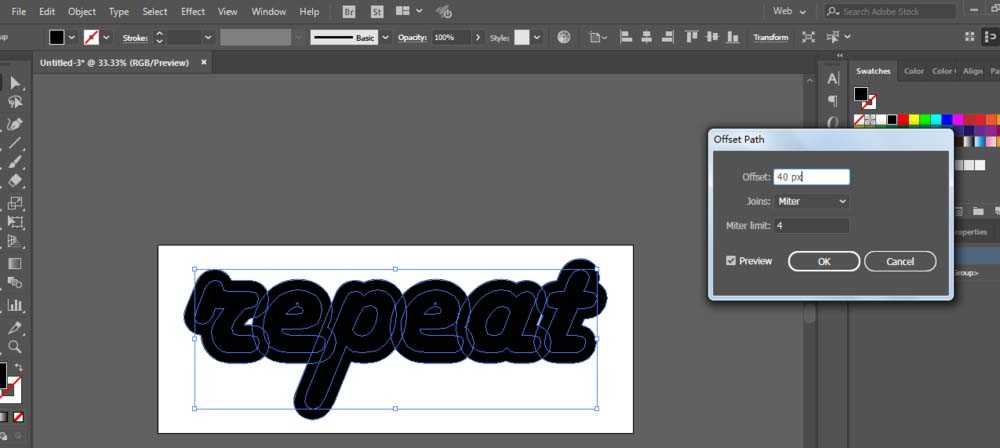Click the Offset value input field
This screenshot has height=448, width=1000.
pos(811,177)
